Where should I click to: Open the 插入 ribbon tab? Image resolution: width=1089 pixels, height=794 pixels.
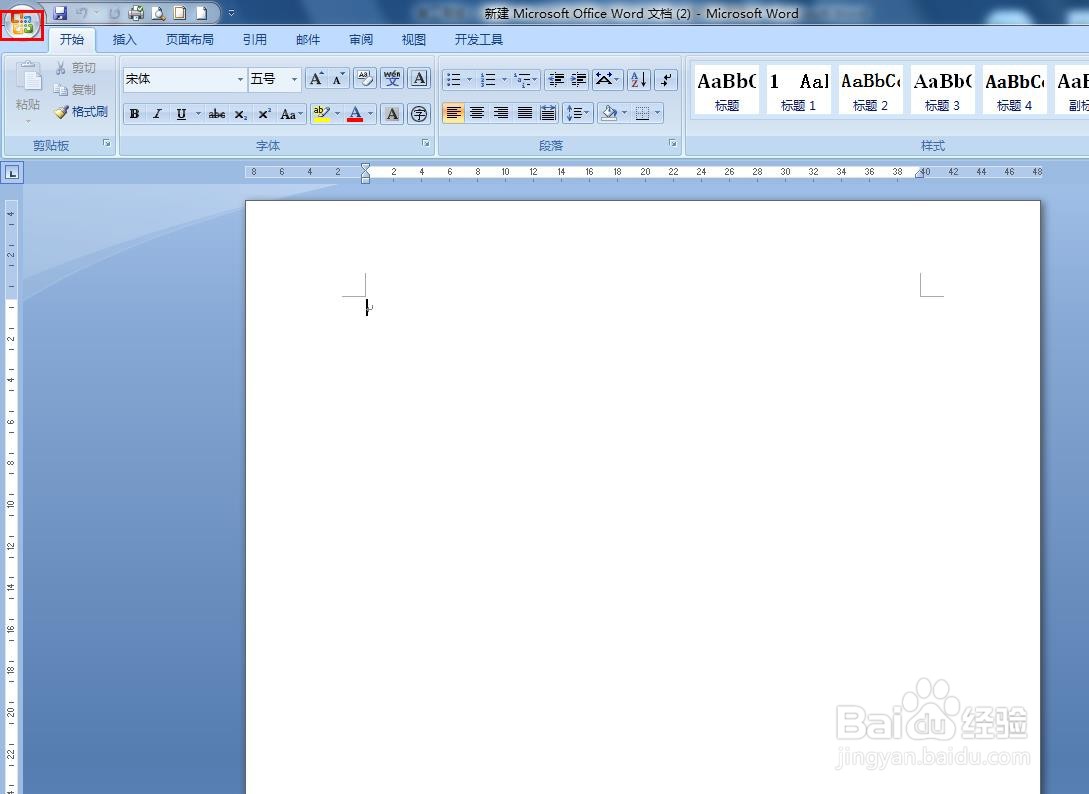[124, 40]
